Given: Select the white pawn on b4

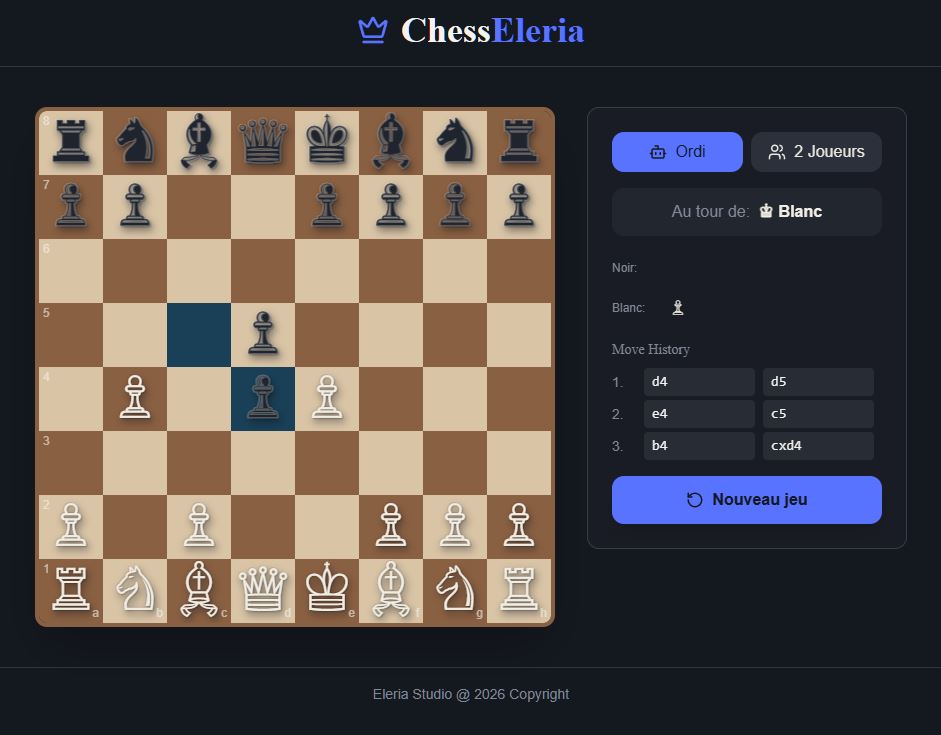Looking at the screenshot, I should [135, 398].
